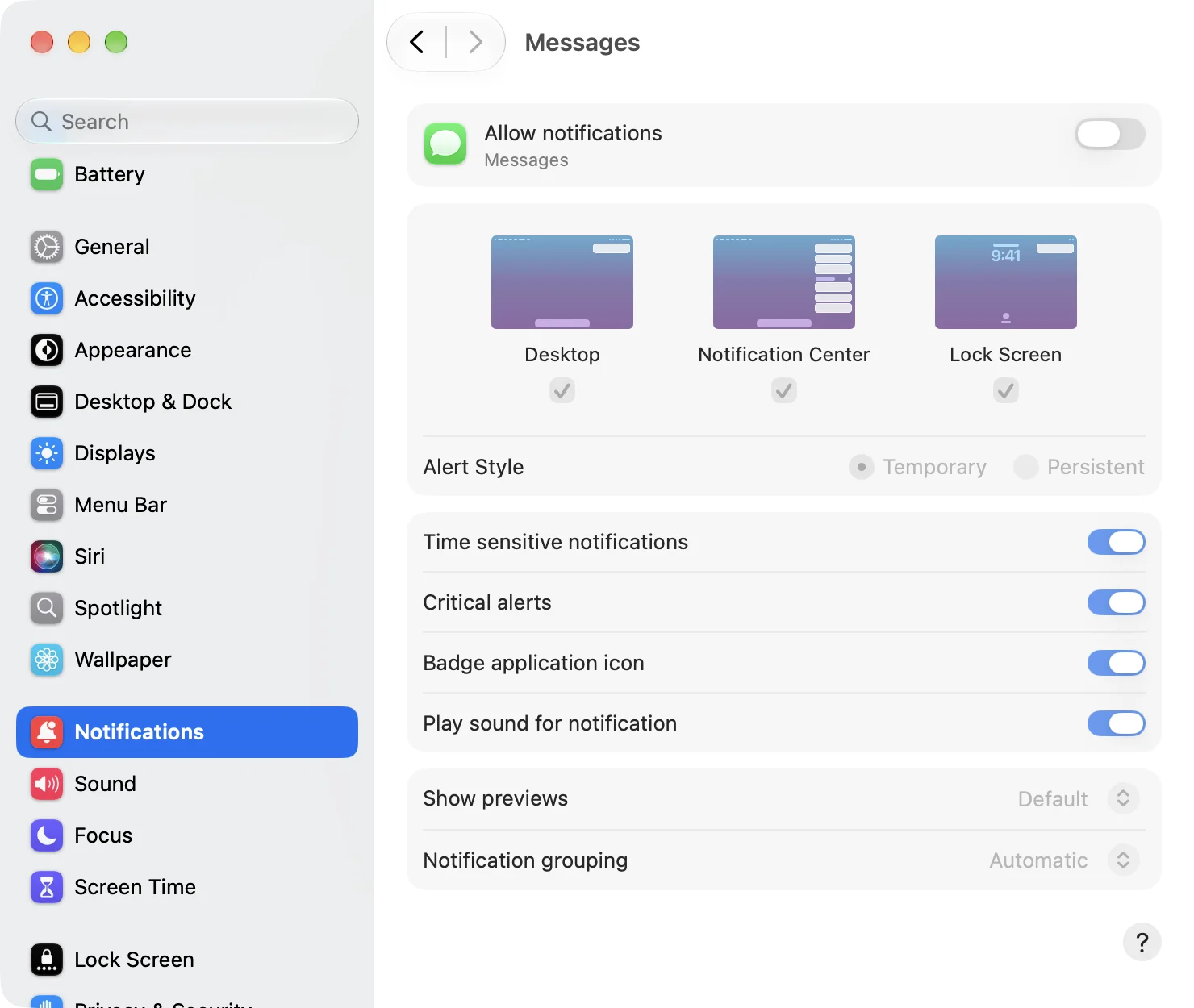Viewport: 1194px width, 1008px height.
Task: Go to Displays settings label
Action: pyautogui.click(x=115, y=453)
